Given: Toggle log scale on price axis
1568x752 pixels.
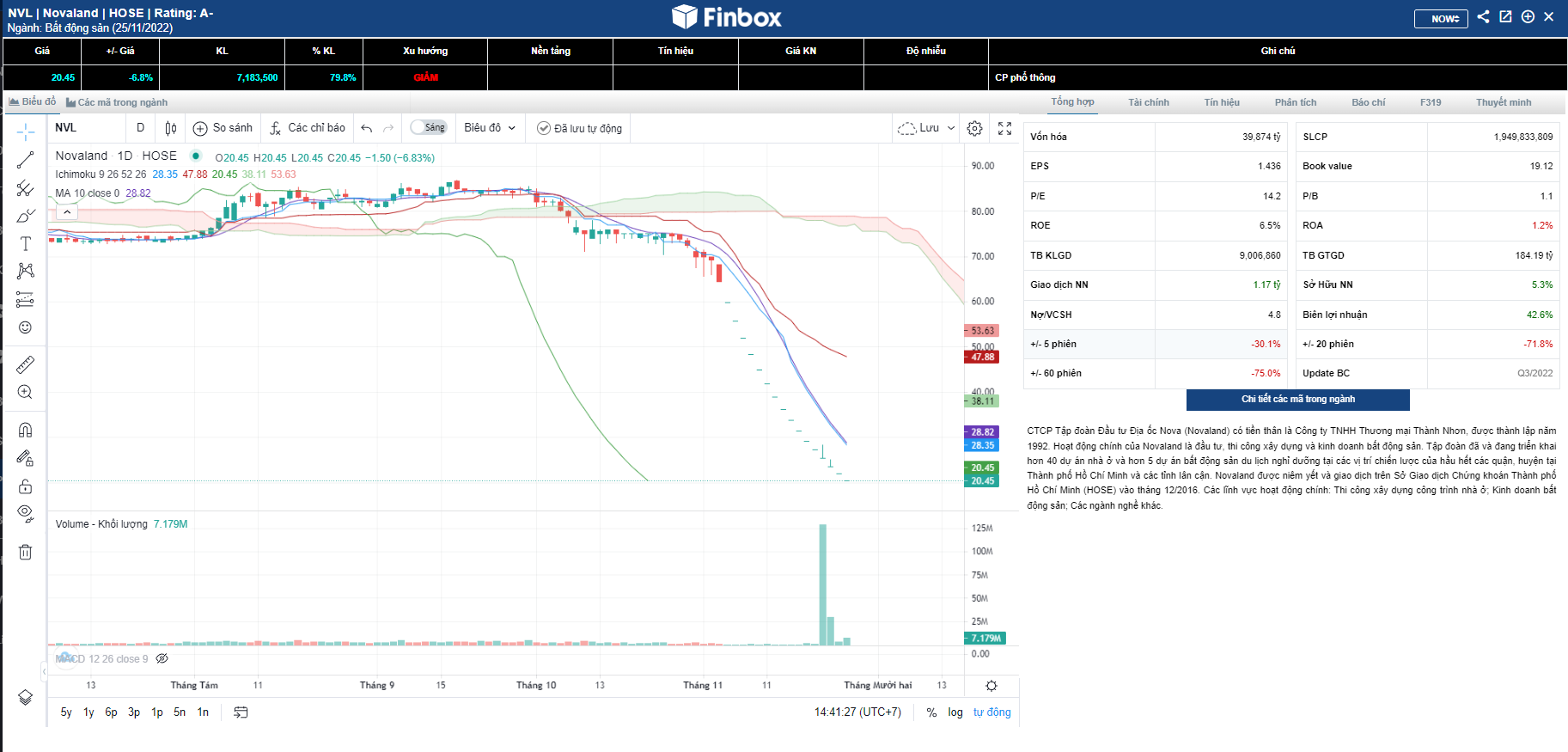Looking at the screenshot, I should [x=955, y=712].
